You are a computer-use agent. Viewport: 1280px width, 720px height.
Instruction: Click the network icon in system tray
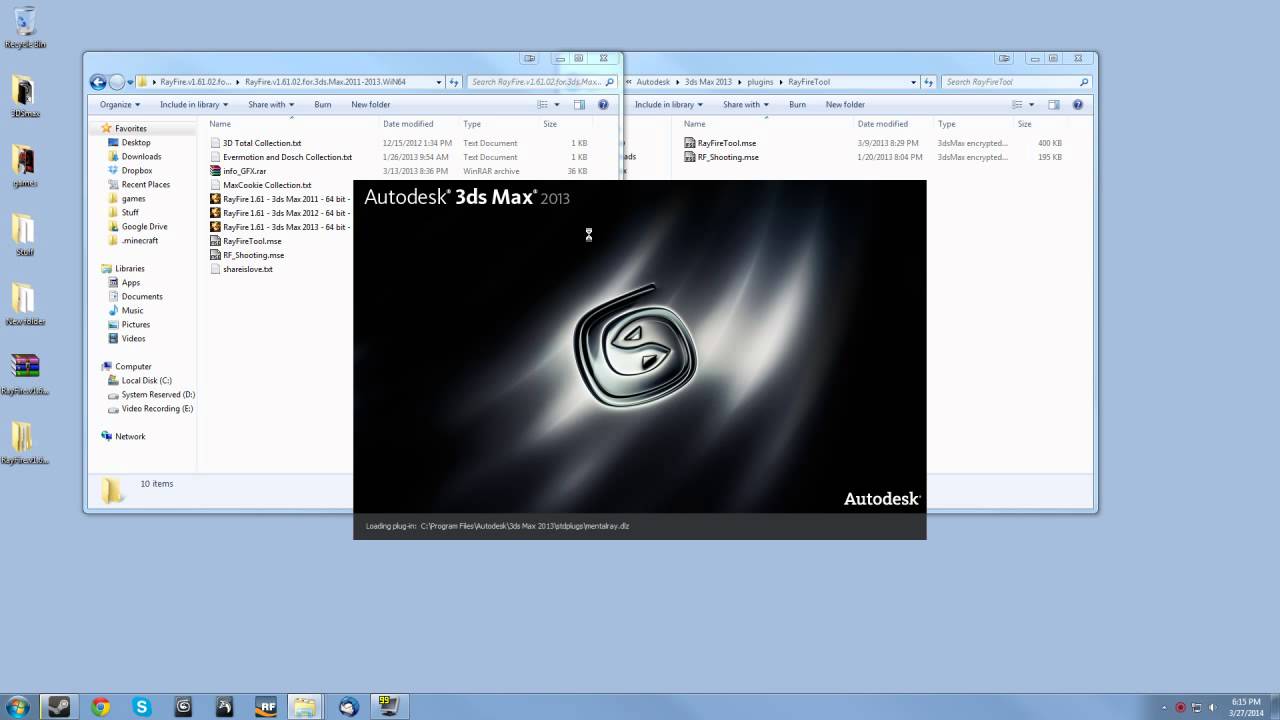[x=1196, y=707]
